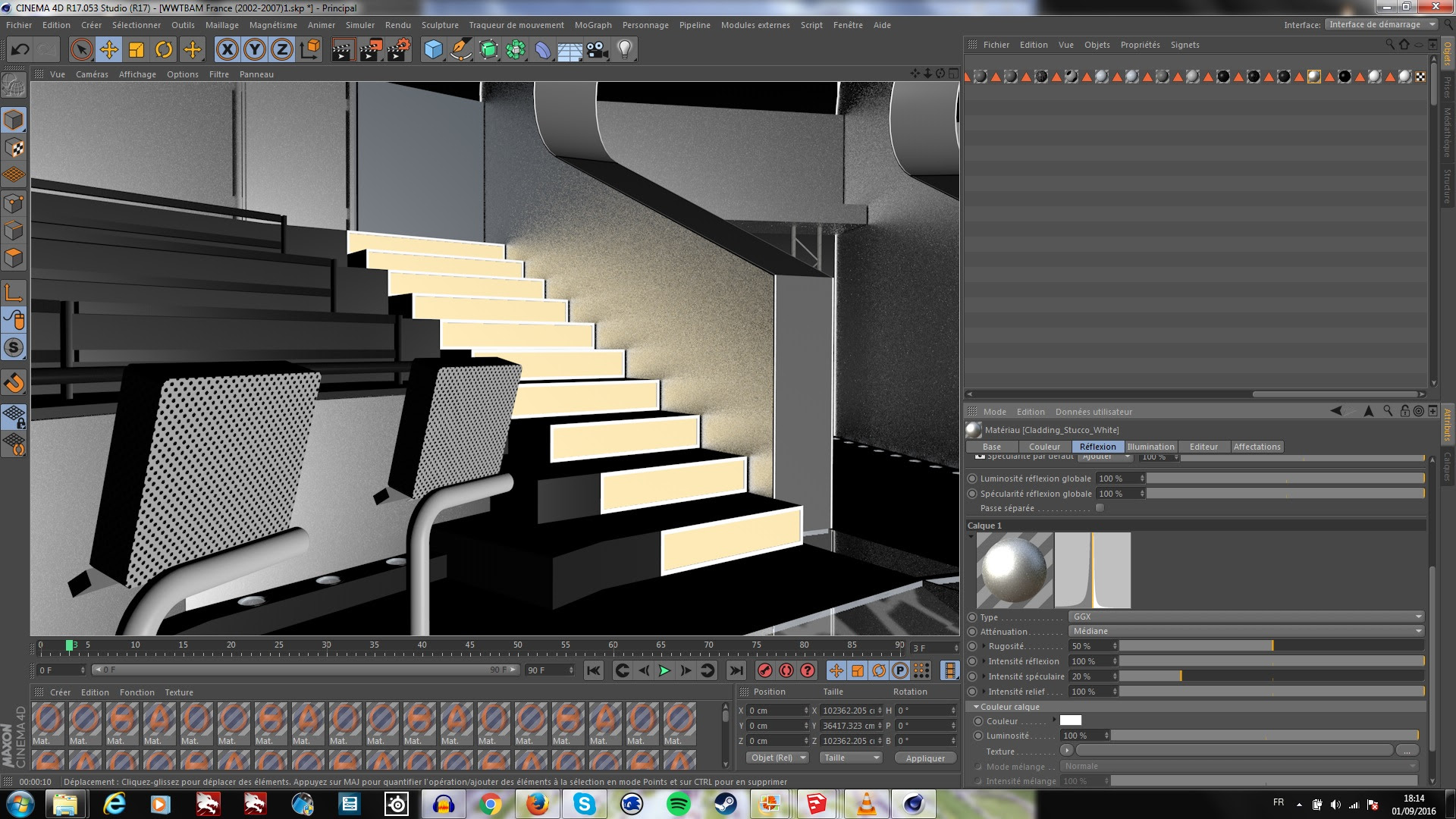
Task: Activate the Scale tool
Action: click(136, 50)
